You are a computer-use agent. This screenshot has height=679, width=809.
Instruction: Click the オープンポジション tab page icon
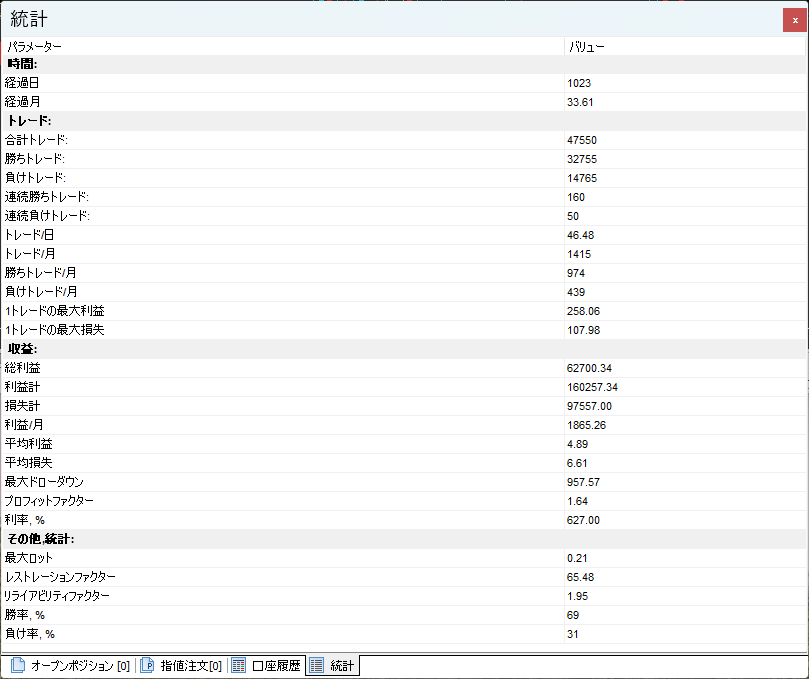click(x=18, y=665)
